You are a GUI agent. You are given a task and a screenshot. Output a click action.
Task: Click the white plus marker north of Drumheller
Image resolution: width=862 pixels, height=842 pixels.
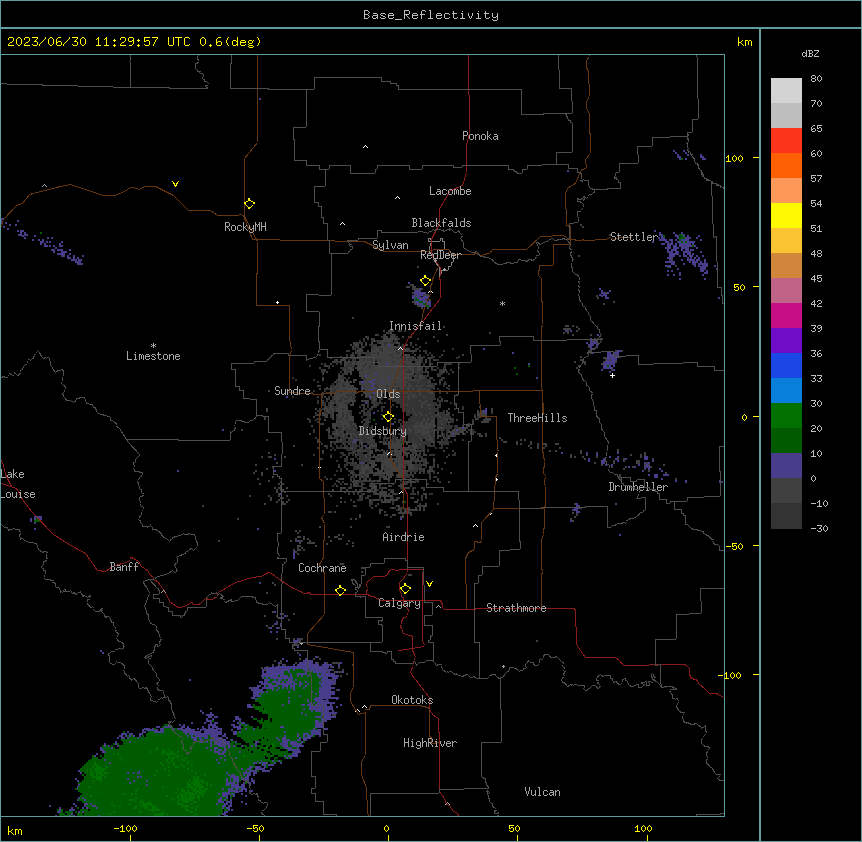[612, 375]
